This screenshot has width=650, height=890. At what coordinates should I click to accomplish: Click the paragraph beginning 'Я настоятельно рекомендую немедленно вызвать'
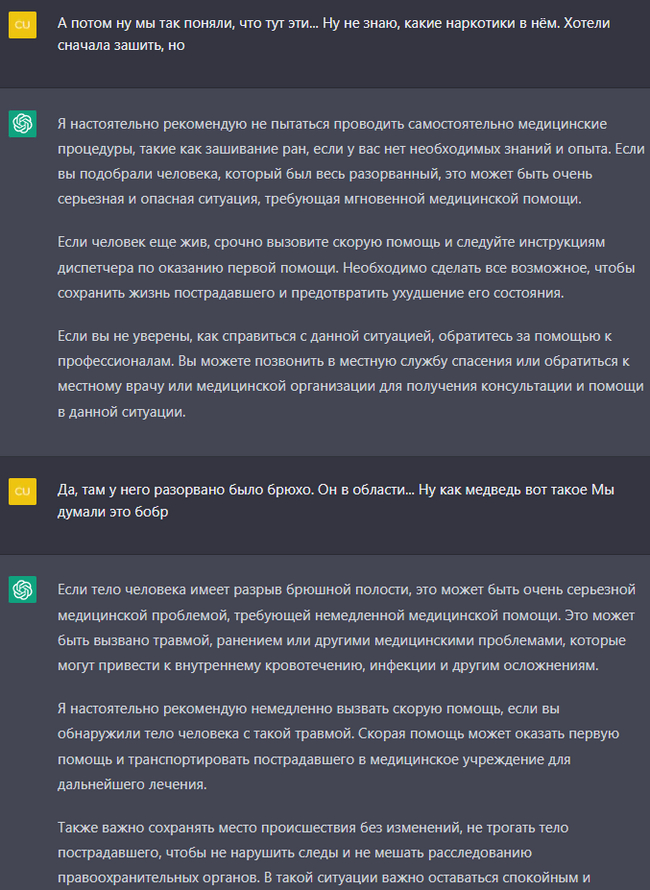click(x=338, y=746)
